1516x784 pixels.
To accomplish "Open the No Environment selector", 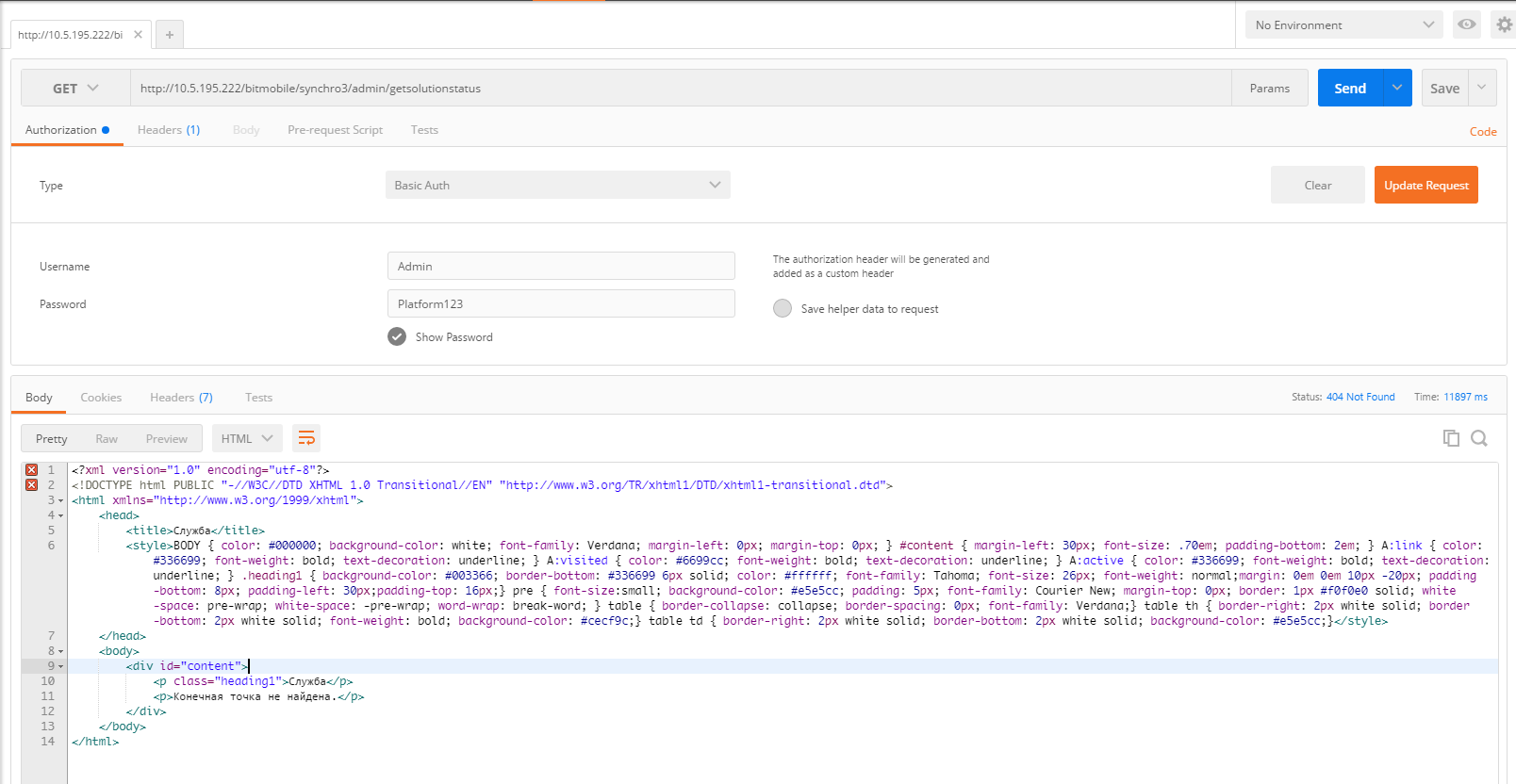I will coord(1343,24).
